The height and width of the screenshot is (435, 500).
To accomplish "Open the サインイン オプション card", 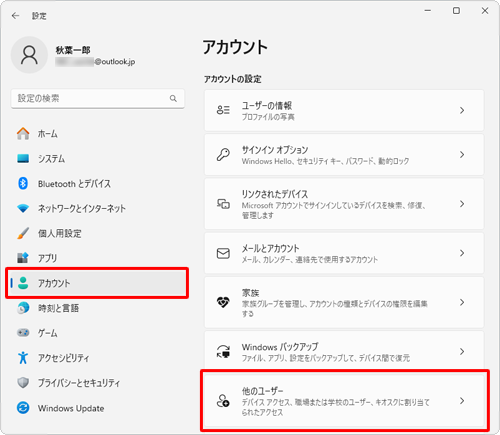I will (344, 155).
